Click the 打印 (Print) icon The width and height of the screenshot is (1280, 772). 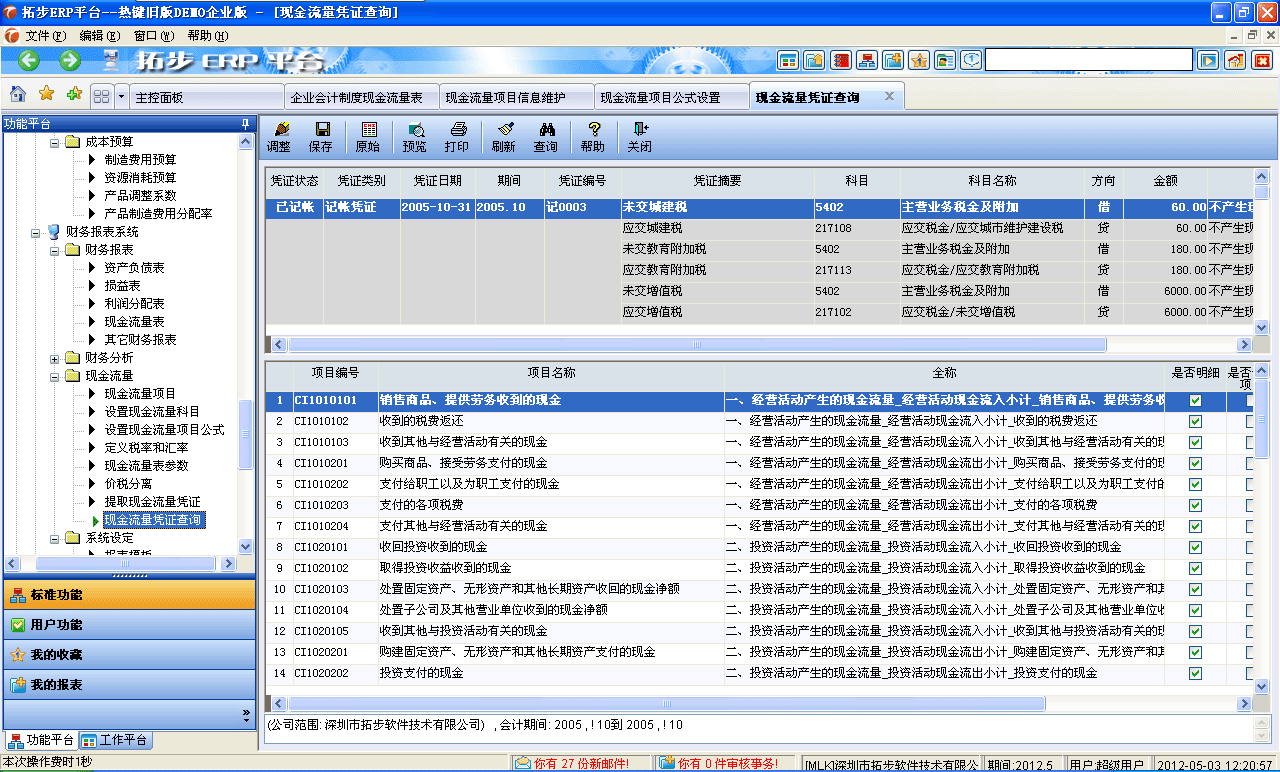[457, 135]
